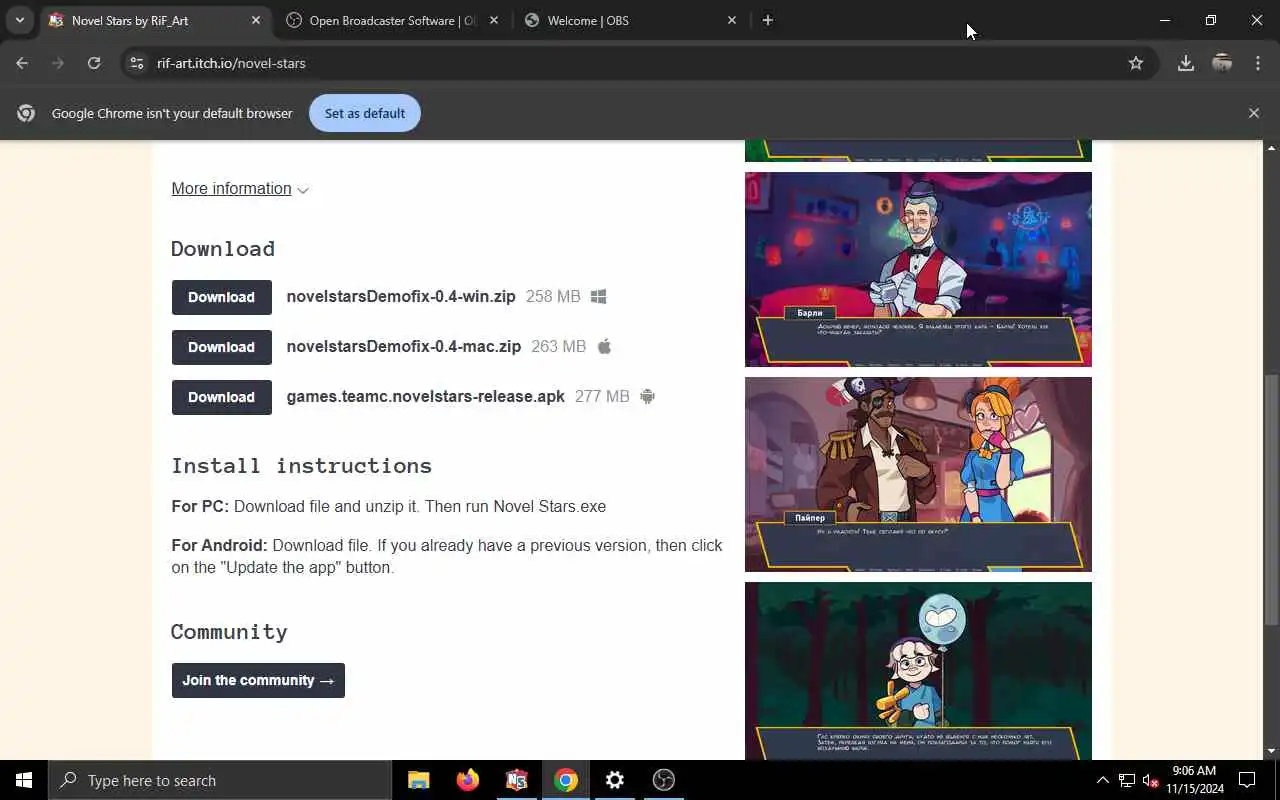The height and width of the screenshot is (800, 1280).
Task: Download games.teamc.novelstars-release.apk
Action: pyautogui.click(x=222, y=397)
